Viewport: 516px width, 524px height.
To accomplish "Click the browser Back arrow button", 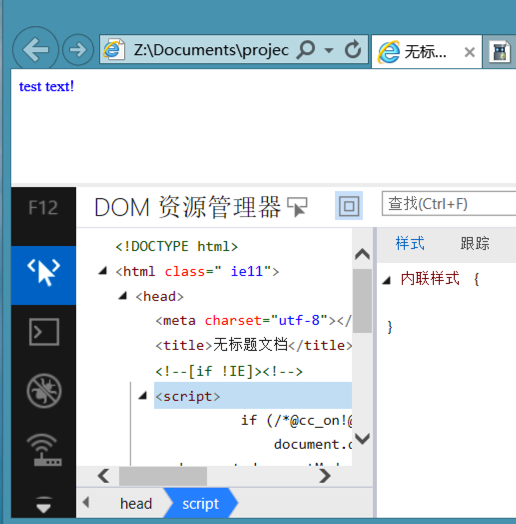I will point(35,49).
